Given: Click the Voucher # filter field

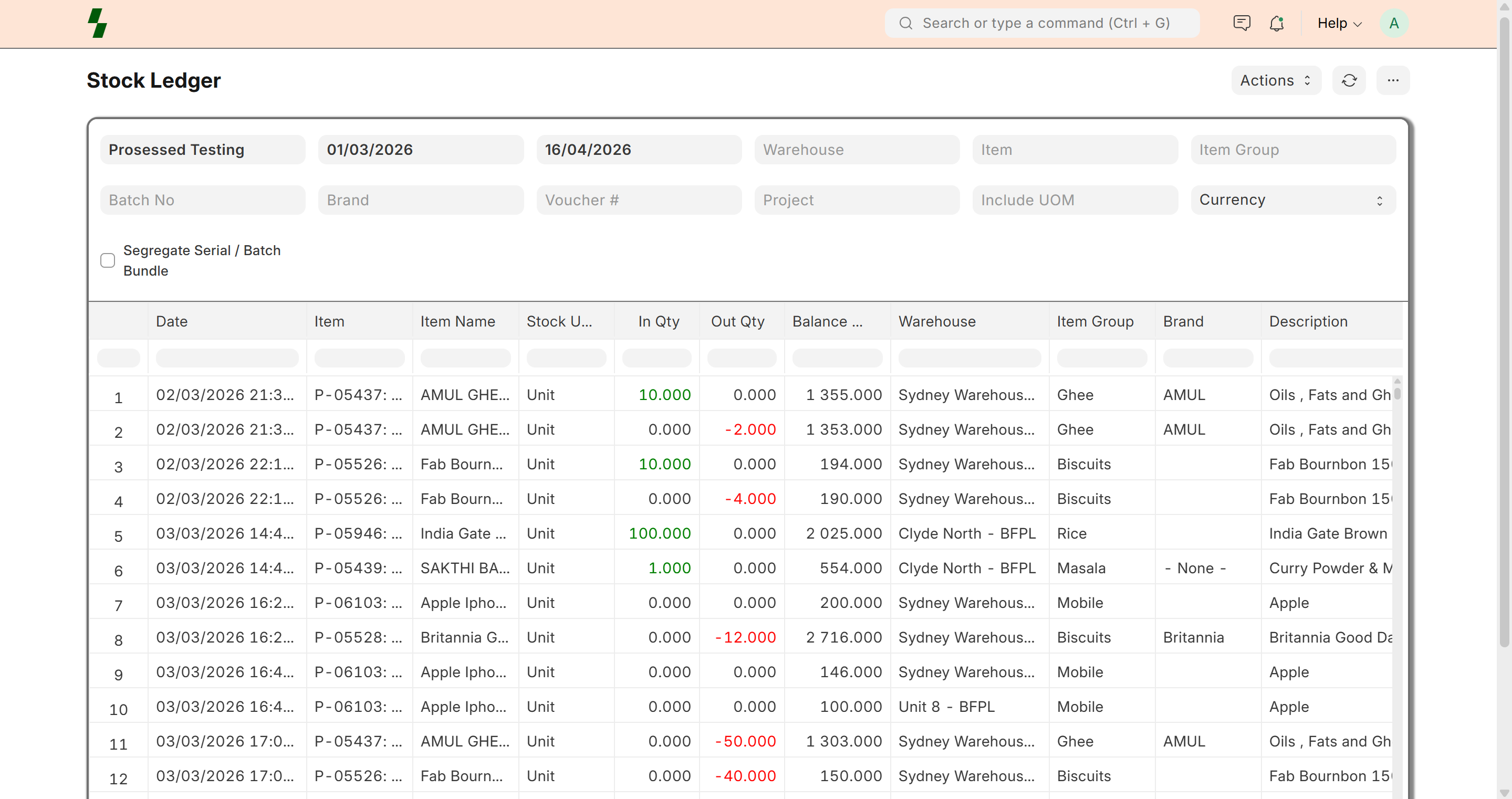Looking at the screenshot, I should pos(639,200).
